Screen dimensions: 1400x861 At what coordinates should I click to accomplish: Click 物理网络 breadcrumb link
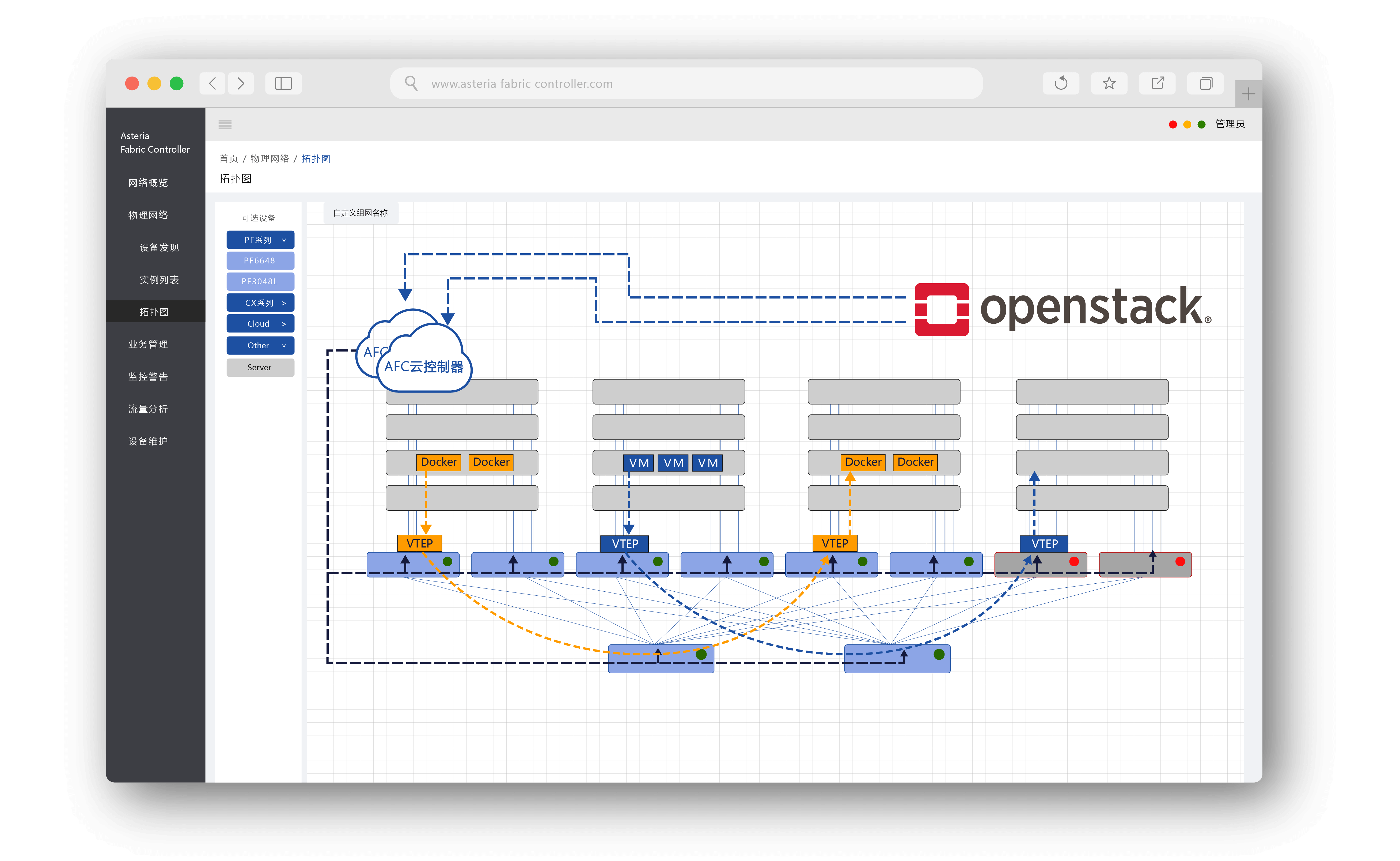coord(270,159)
